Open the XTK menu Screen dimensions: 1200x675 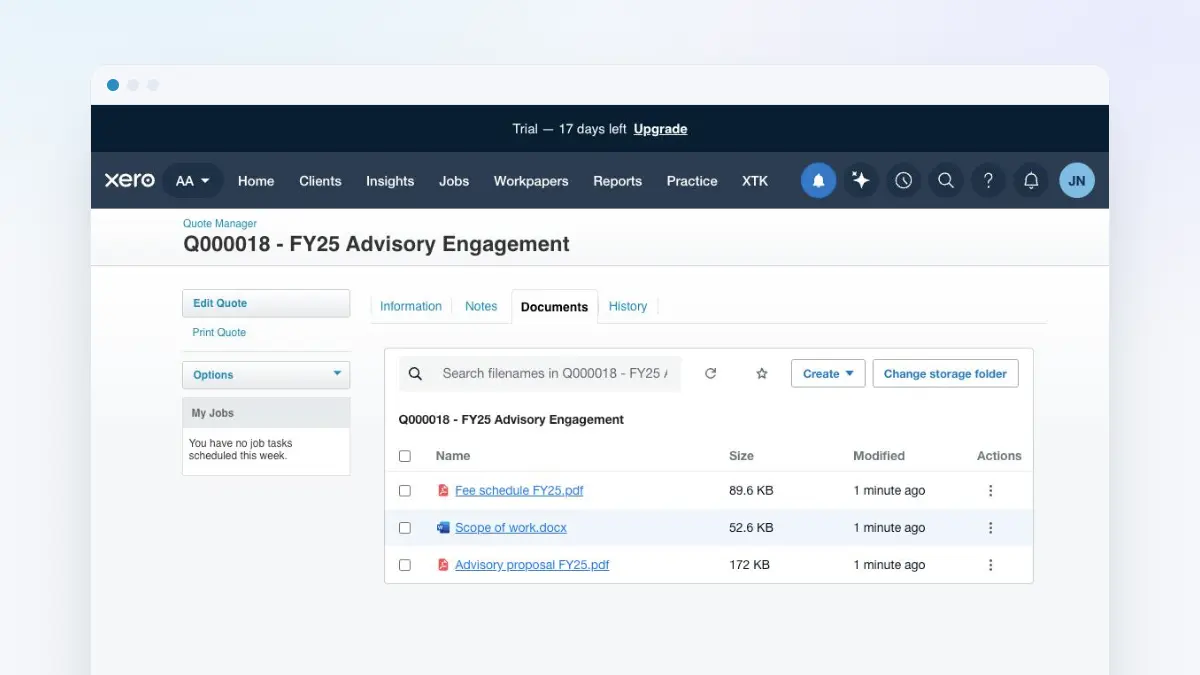click(755, 181)
